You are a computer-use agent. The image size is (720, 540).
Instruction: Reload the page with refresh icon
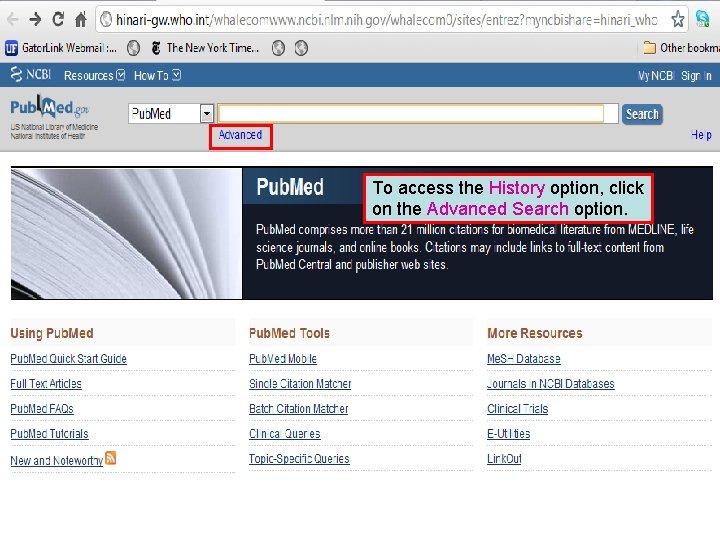click(58, 19)
